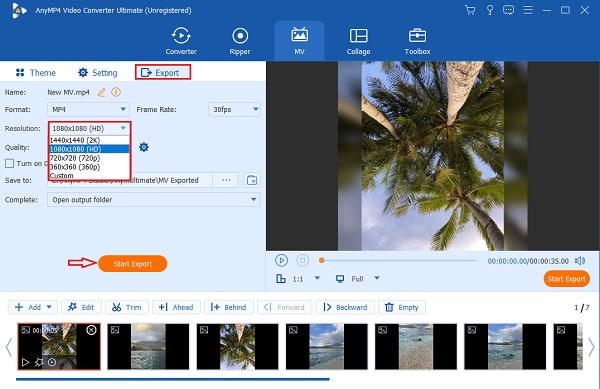Click the left Start Export button

(x=132, y=264)
